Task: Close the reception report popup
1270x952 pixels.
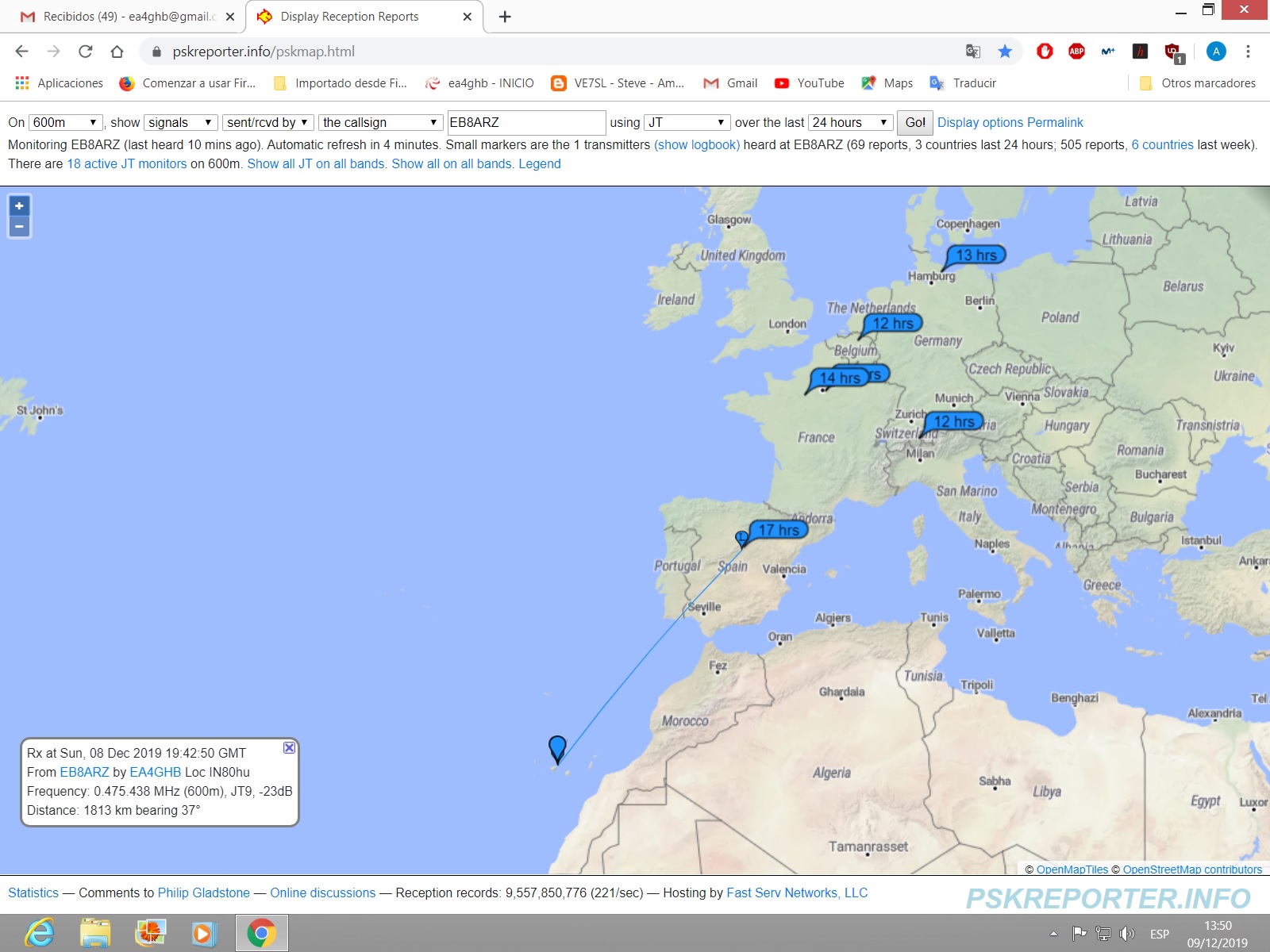Action: (x=289, y=747)
